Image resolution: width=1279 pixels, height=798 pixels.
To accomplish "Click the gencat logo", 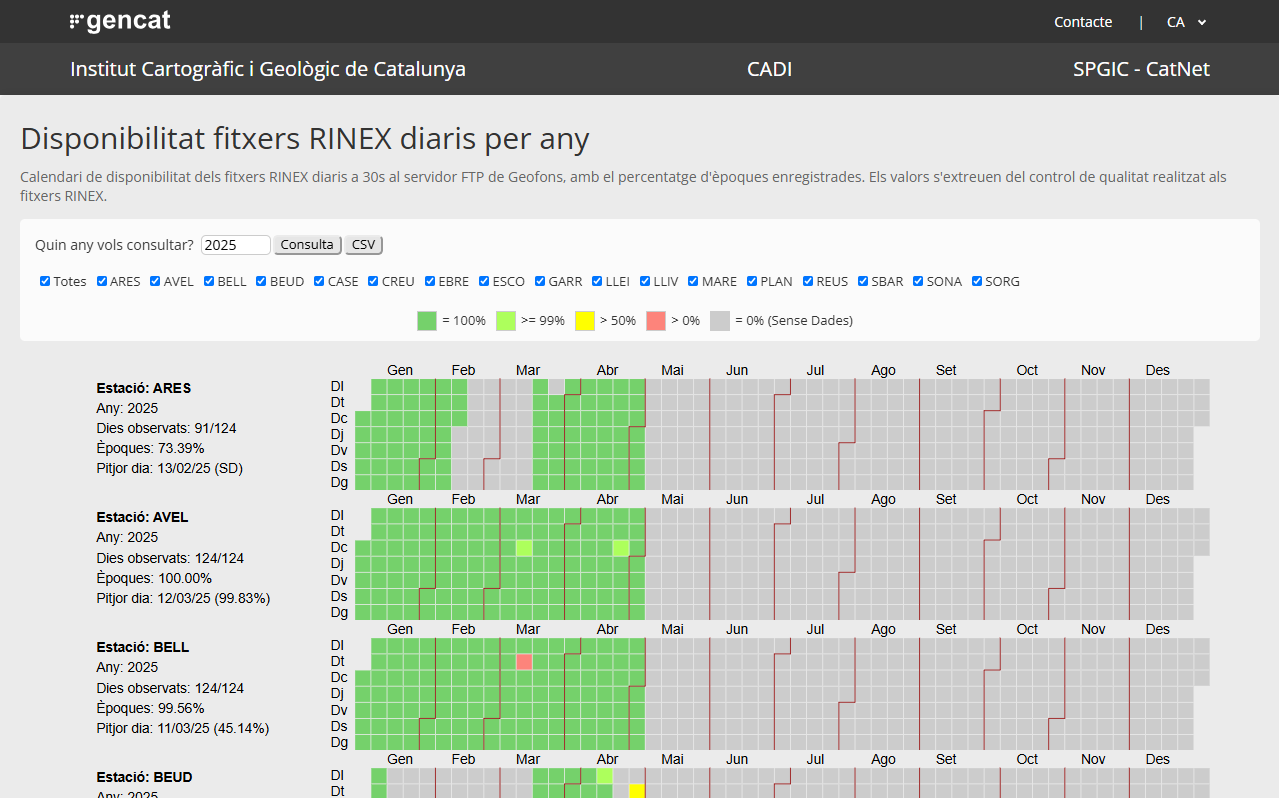I will pyautogui.click(x=120, y=21).
